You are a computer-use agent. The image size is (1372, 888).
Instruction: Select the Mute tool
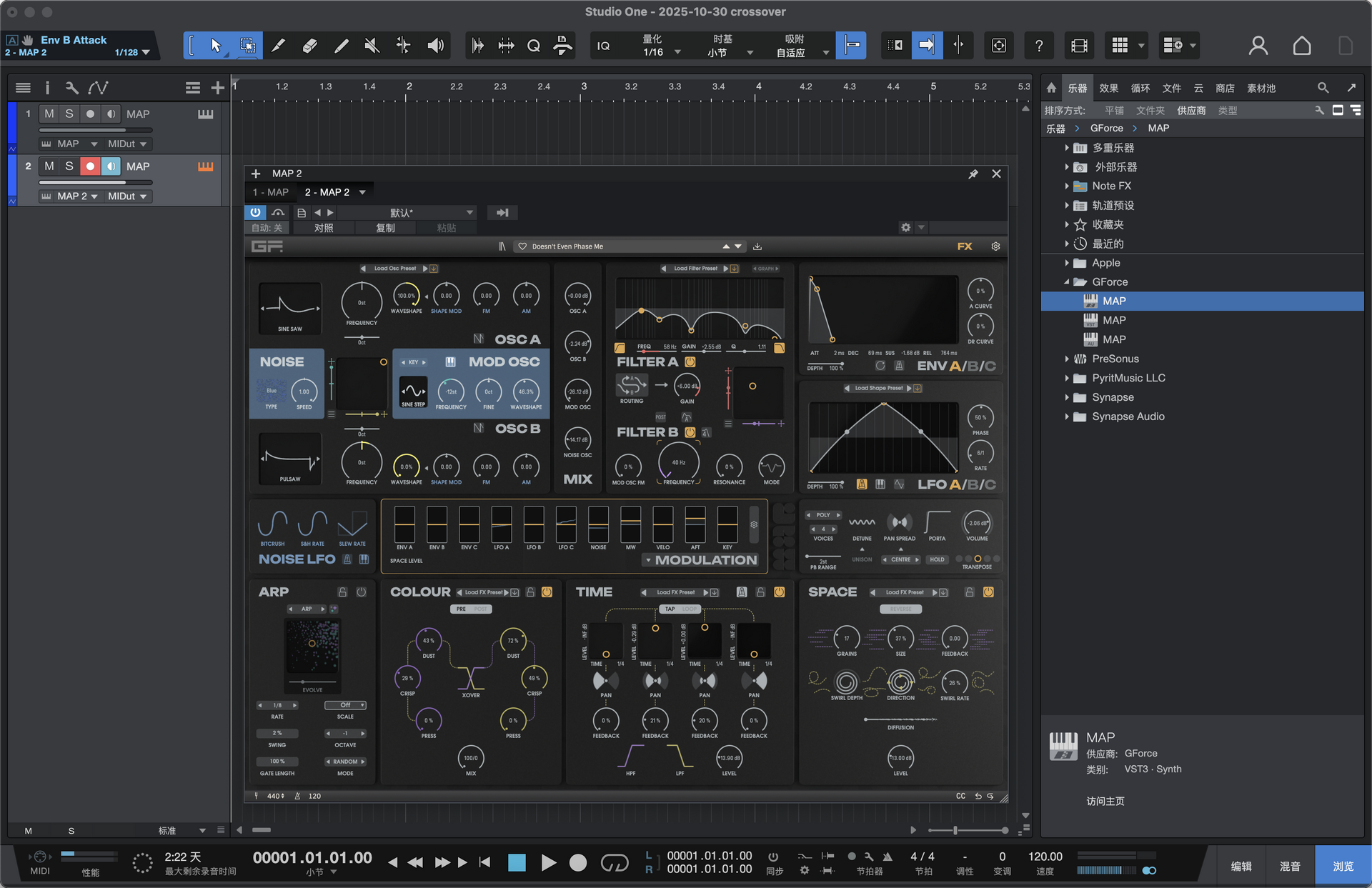point(372,46)
